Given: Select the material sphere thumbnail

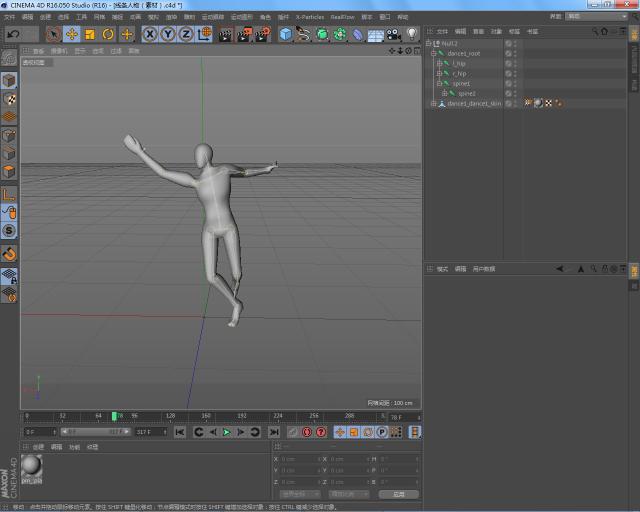Looking at the screenshot, I should [32, 467].
